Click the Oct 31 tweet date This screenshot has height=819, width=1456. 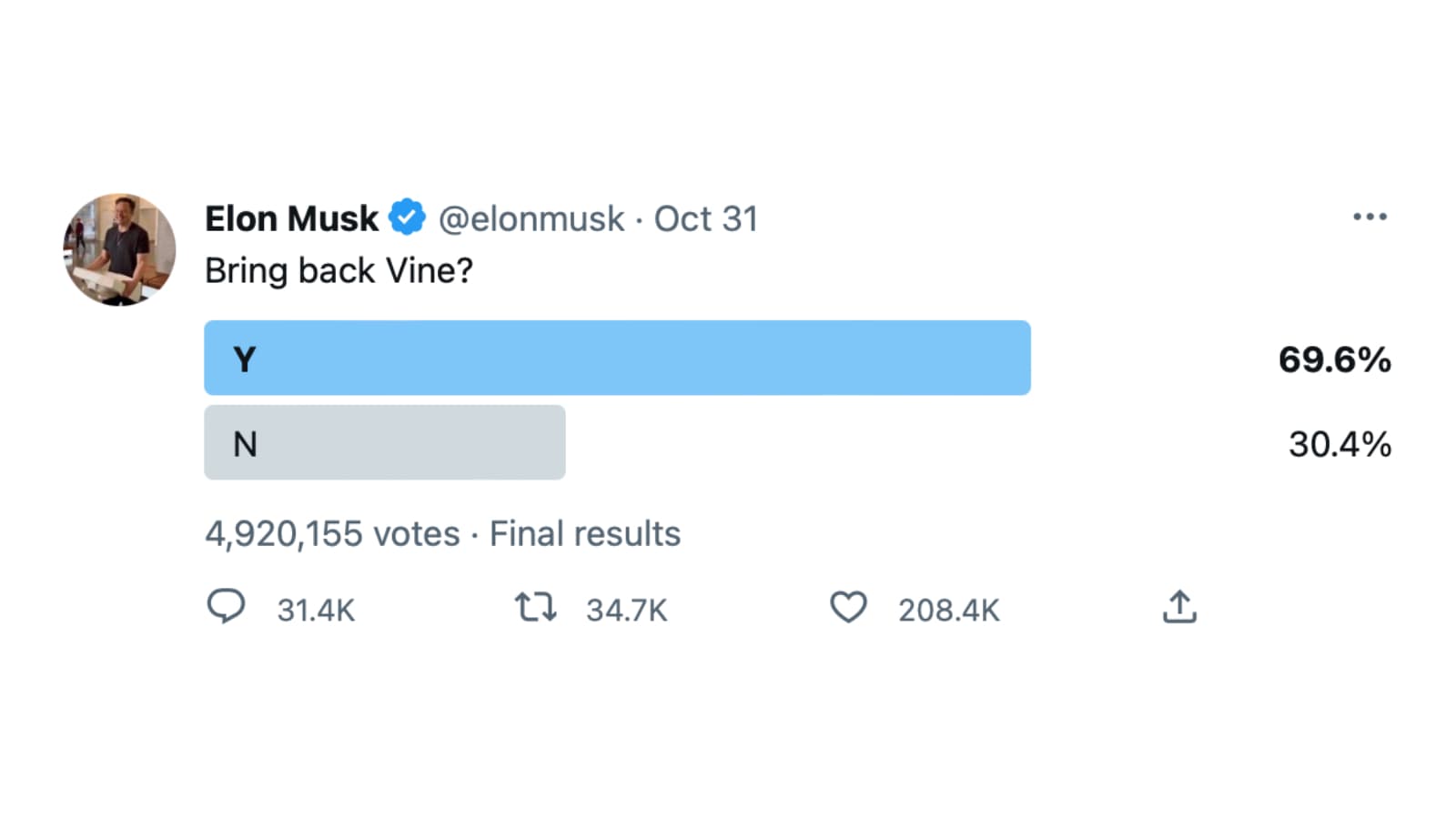click(706, 218)
